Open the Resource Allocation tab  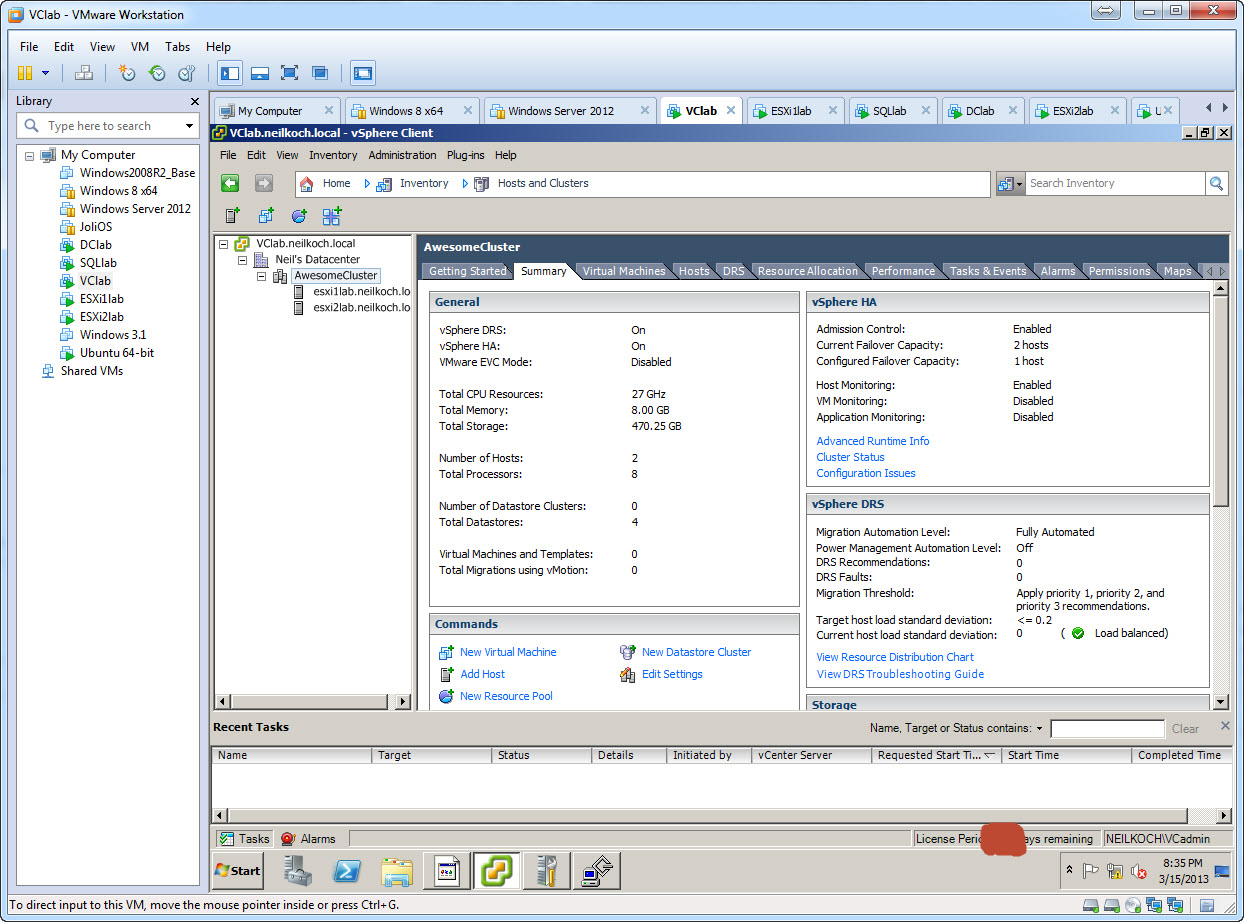[x=807, y=271]
